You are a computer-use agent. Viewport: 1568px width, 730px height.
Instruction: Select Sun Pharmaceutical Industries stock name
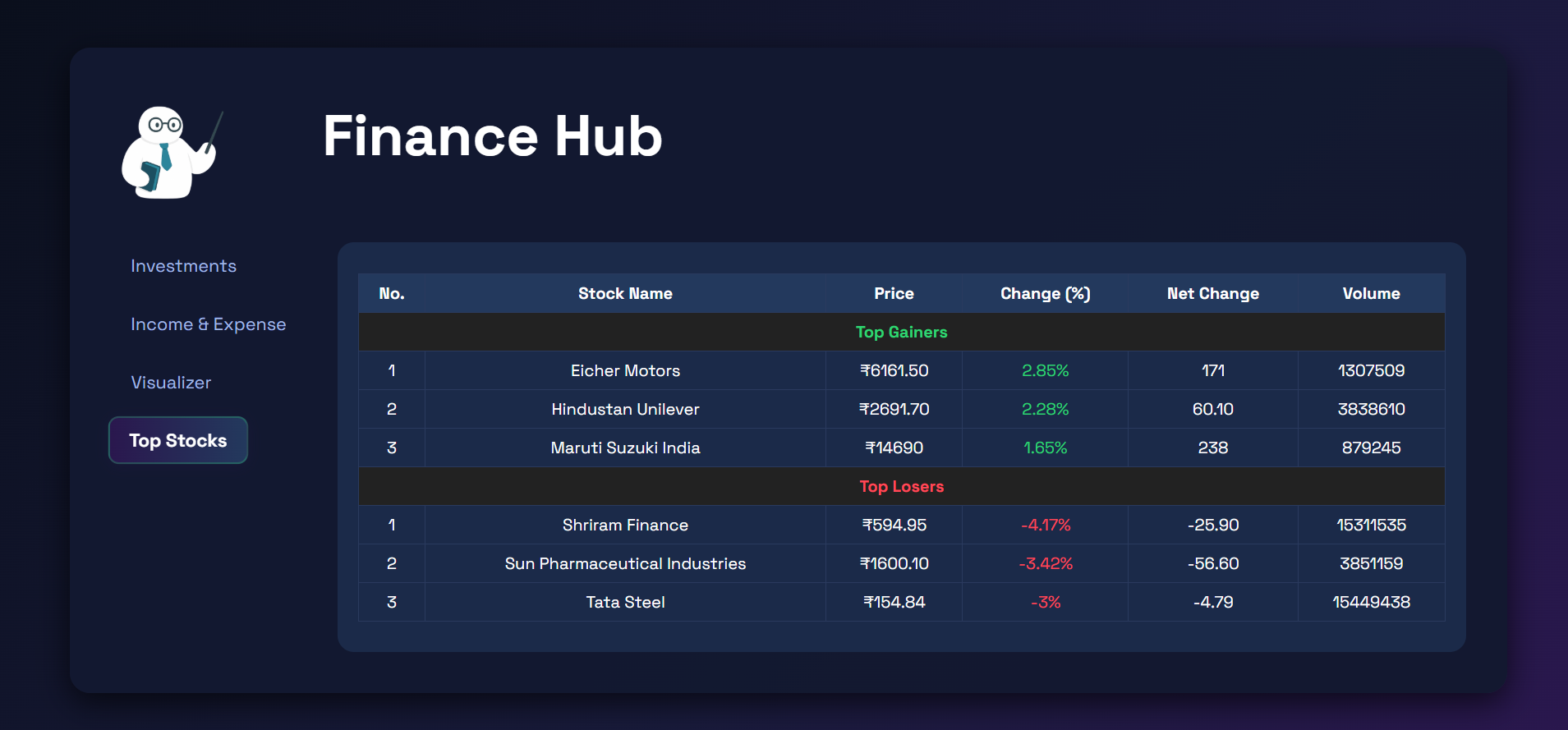coord(625,563)
